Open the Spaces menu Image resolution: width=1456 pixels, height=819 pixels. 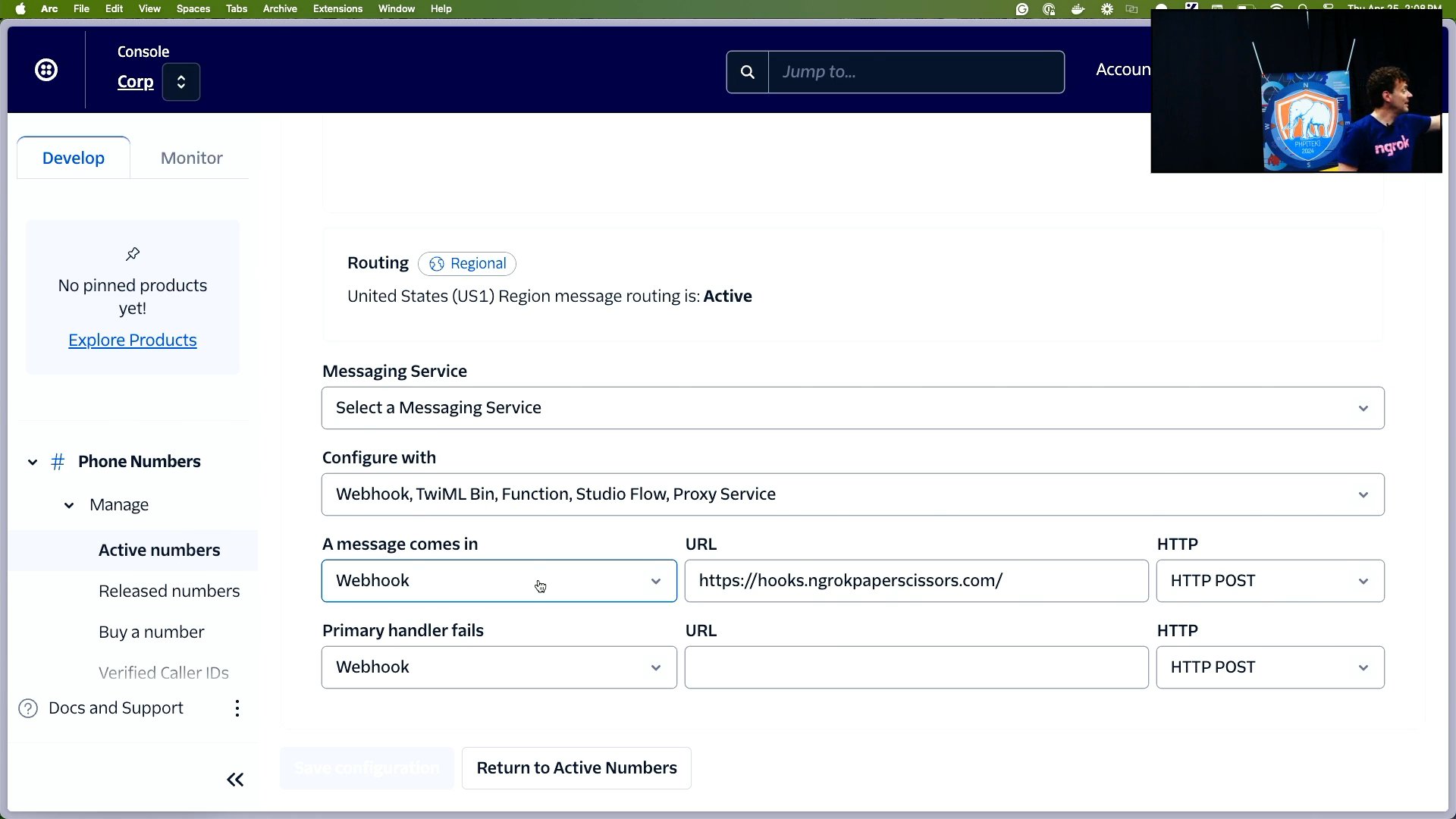click(193, 9)
